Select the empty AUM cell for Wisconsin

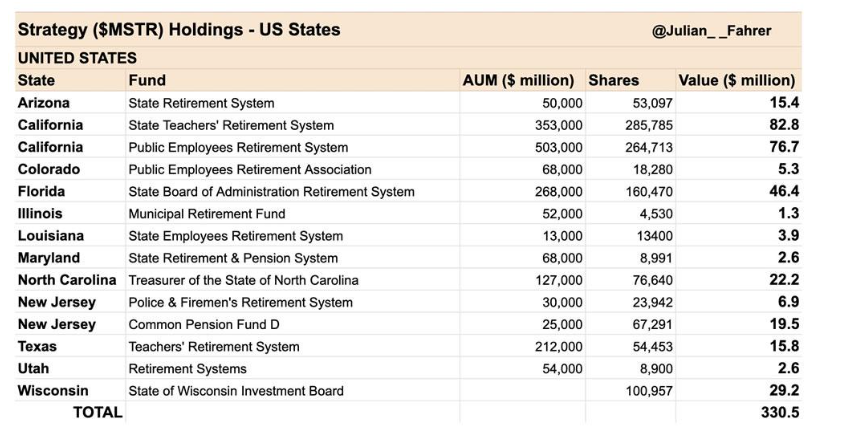coord(522,390)
